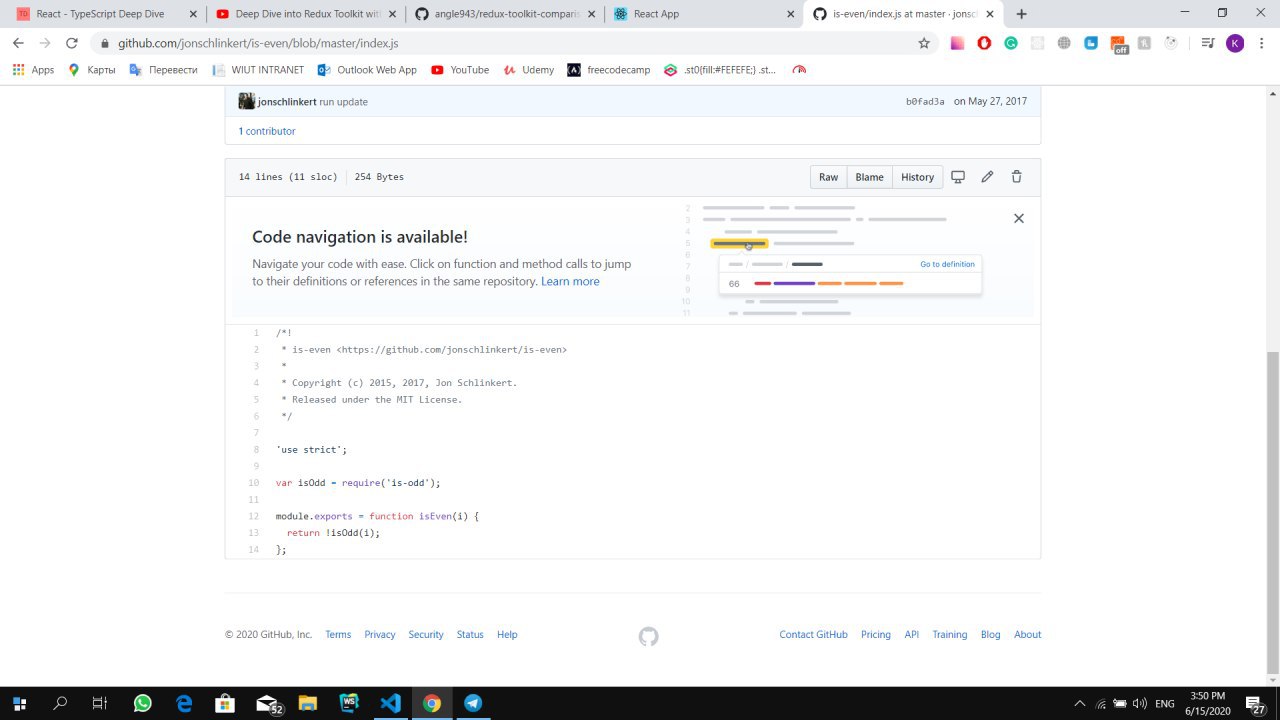Bookmark this page with star icon
This screenshot has height=720, width=1280.
[924, 43]
